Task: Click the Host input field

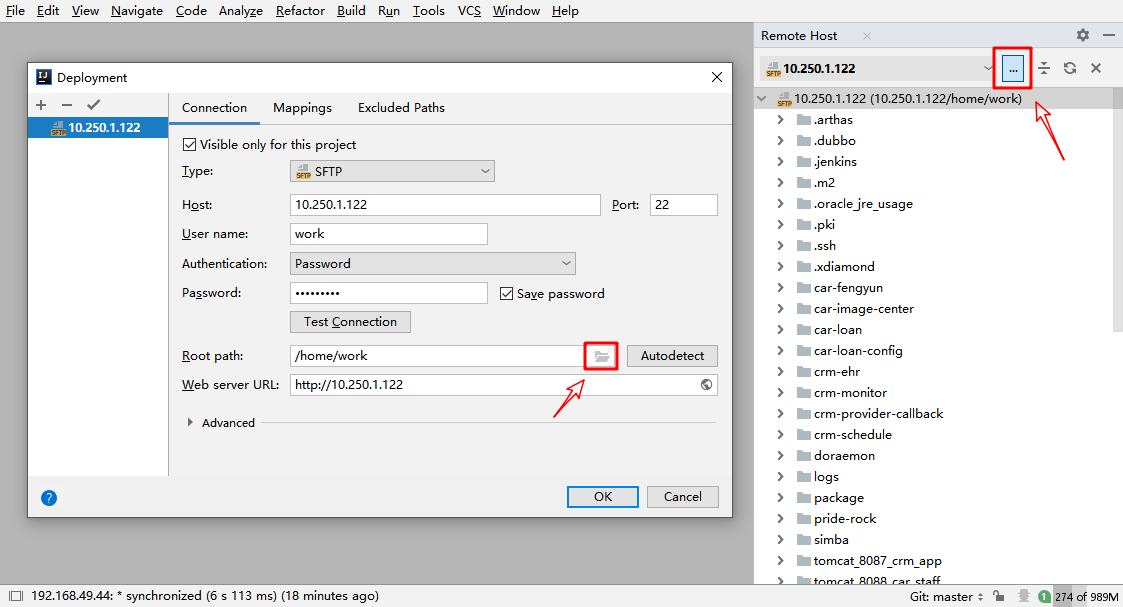Action: pos(446,205)
